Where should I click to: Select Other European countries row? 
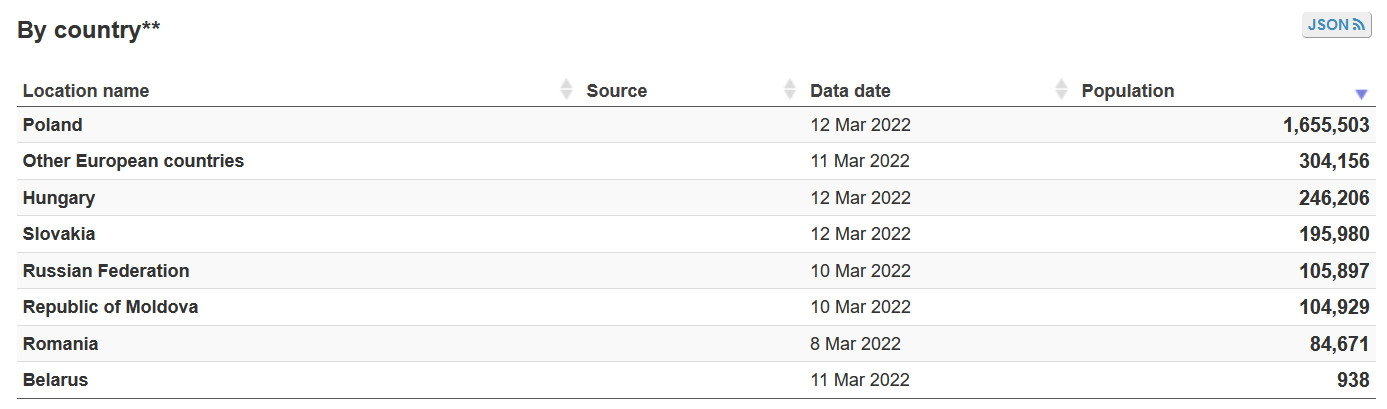point(133,161)
